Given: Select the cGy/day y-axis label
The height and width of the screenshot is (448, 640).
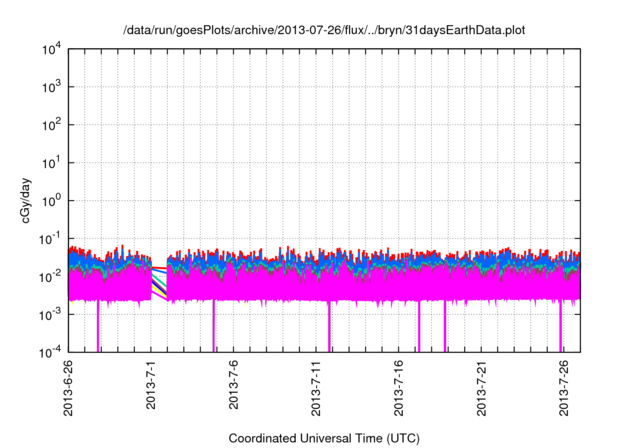Looking at the screenshot, I should point(26,200).
